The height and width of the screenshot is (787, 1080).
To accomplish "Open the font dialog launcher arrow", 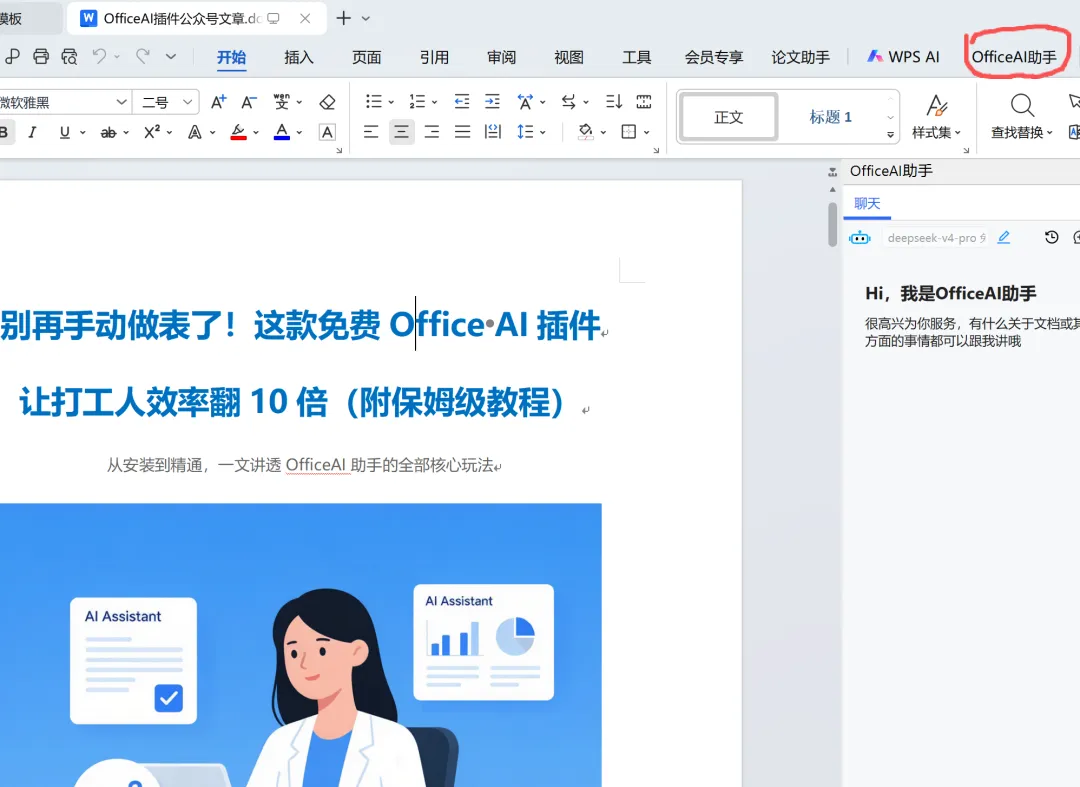I will pos(339,150).
